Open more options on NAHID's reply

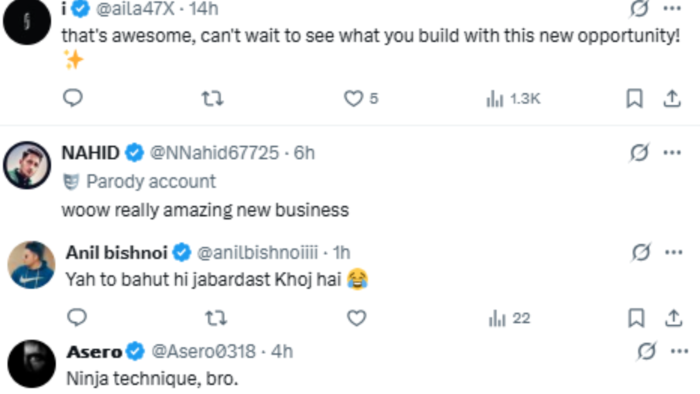click(672, 153)
